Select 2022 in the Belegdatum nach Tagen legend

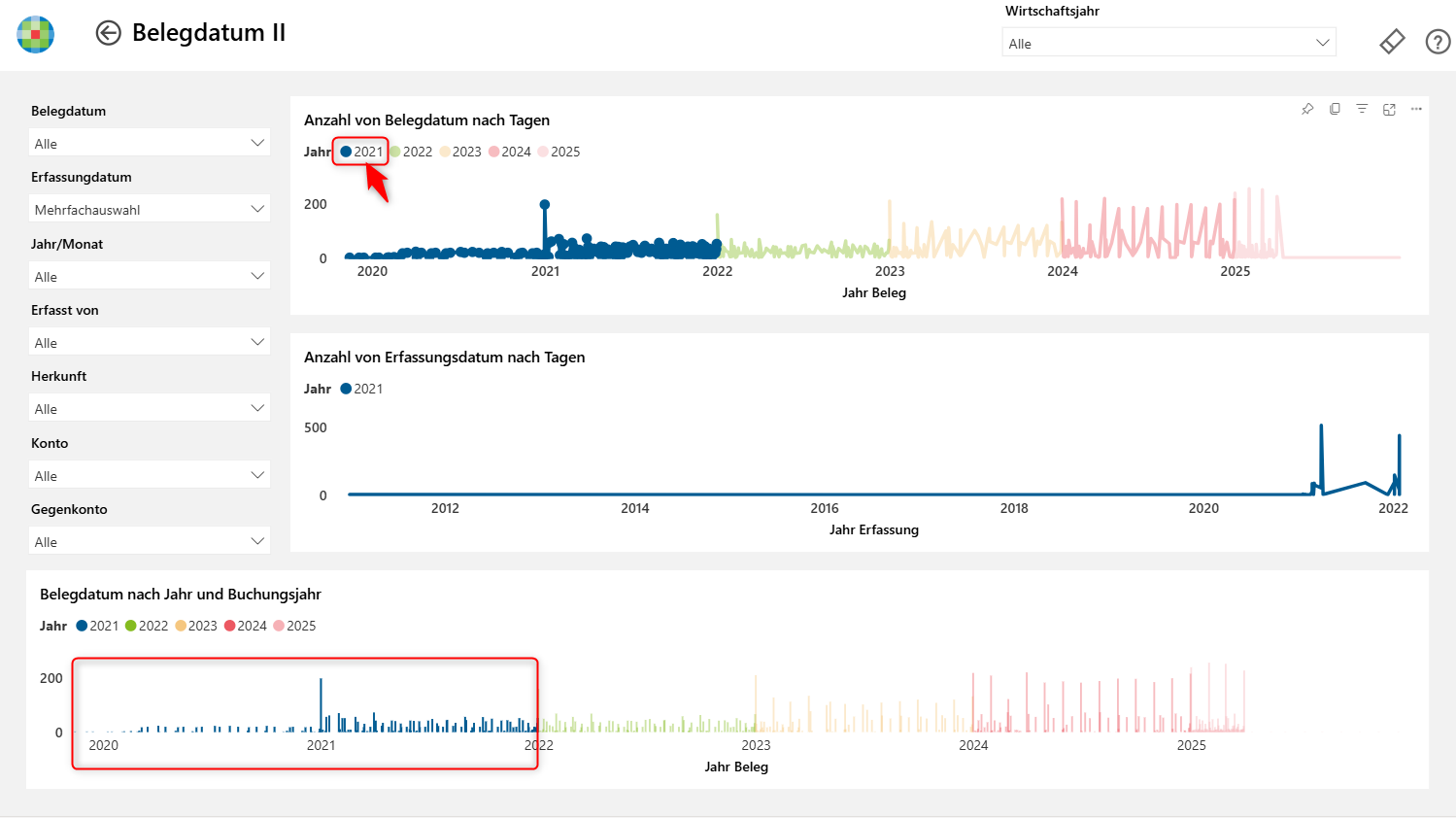pyautogui.click(x=411, y=152)
